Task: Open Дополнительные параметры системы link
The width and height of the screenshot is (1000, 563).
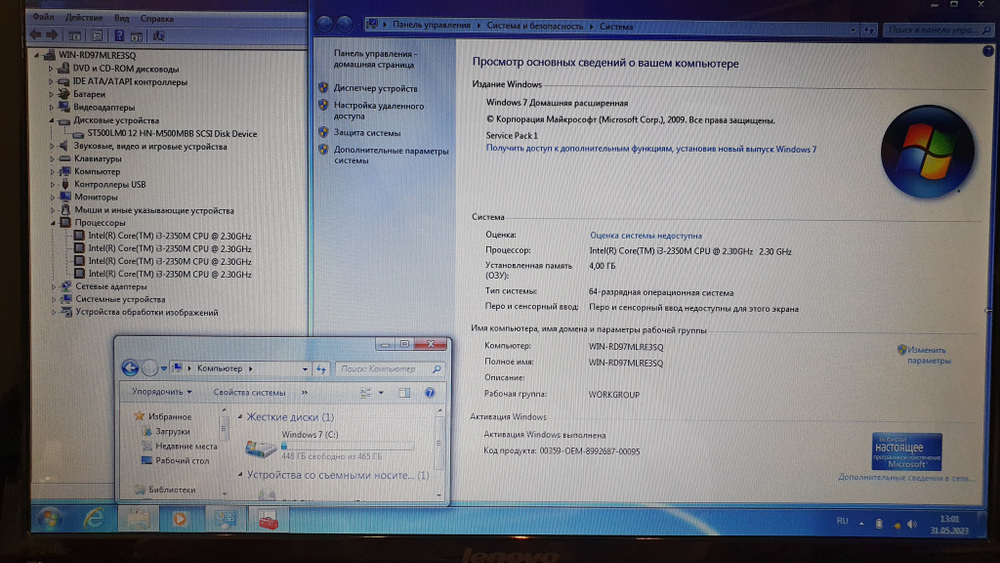Action: (x=391, y=156)
